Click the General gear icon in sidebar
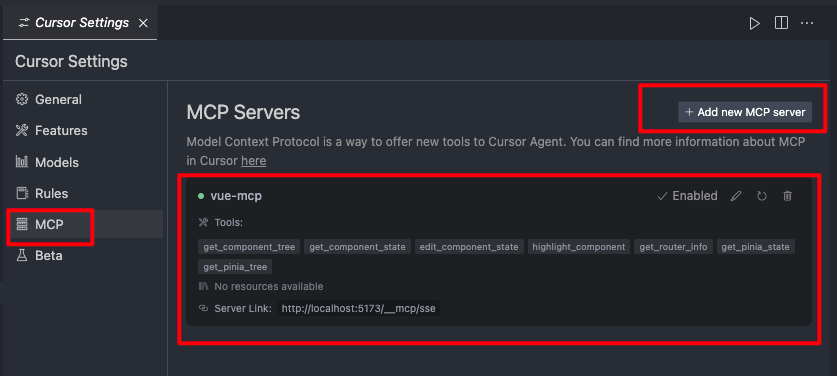This screenshot has height=376, width=837. (x=22, y=99)
